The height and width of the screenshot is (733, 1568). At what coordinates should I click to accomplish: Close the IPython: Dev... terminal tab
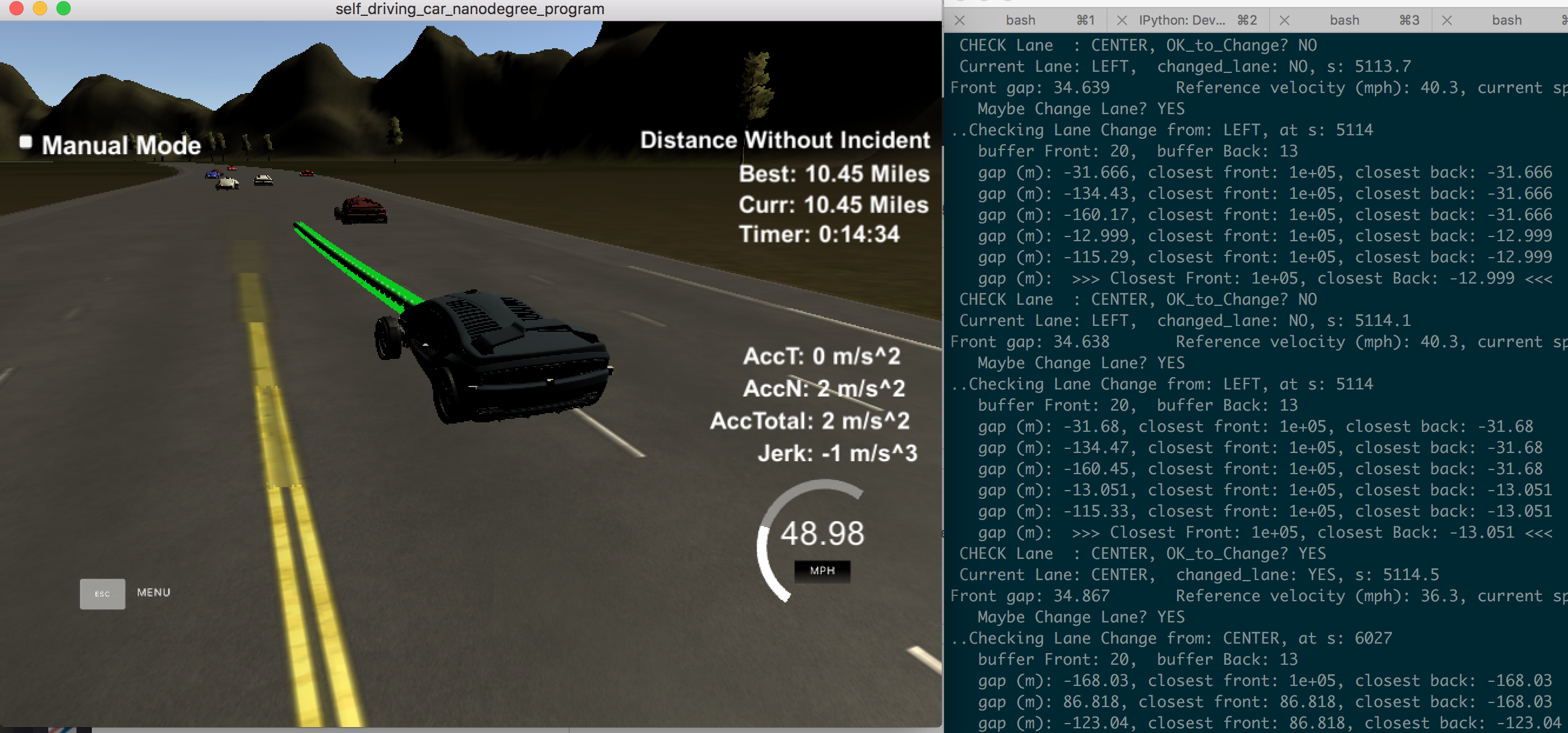click(x=1122, y=20)
